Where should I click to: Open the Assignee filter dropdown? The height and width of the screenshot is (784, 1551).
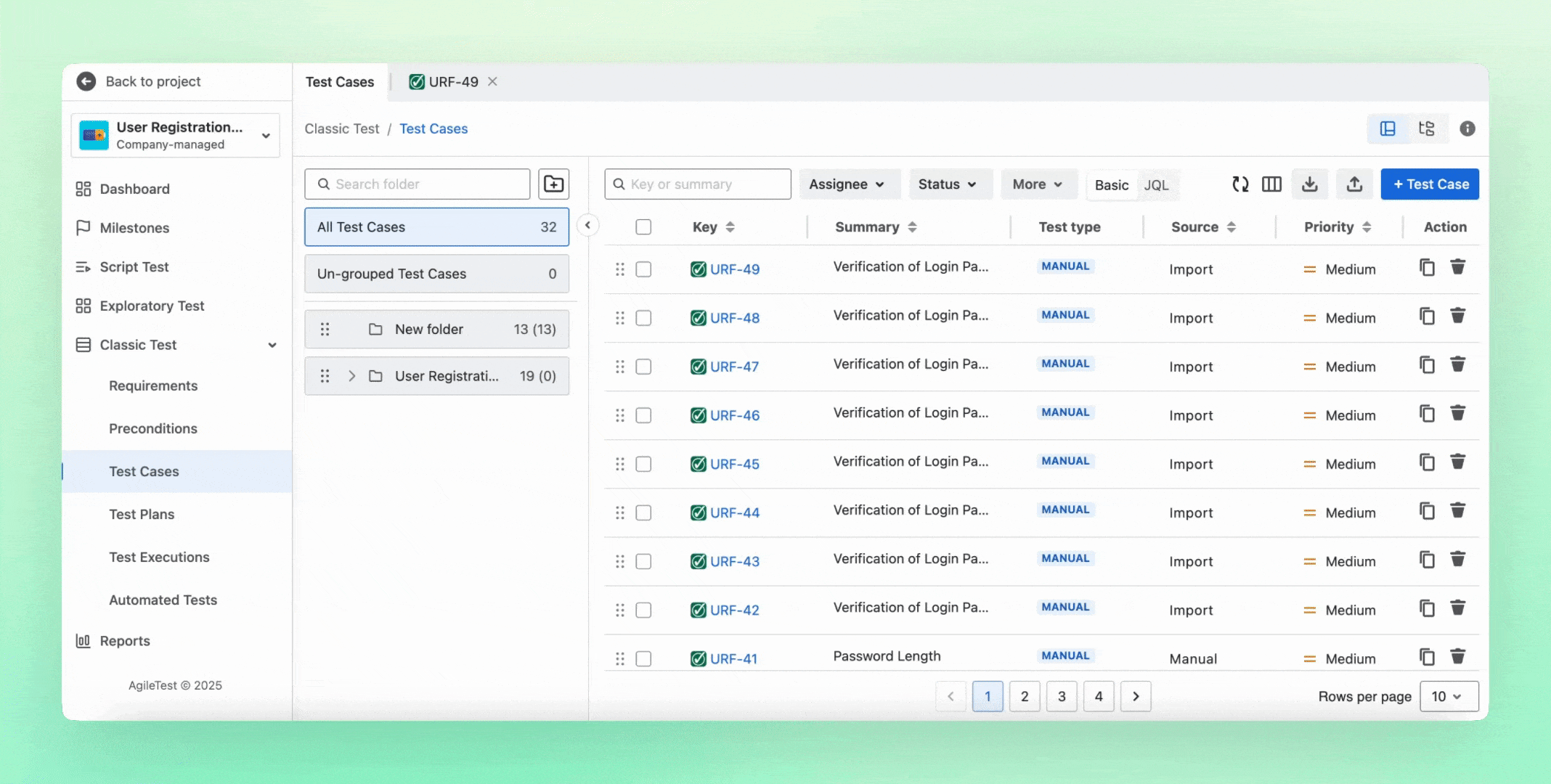[x=849, y=184]
